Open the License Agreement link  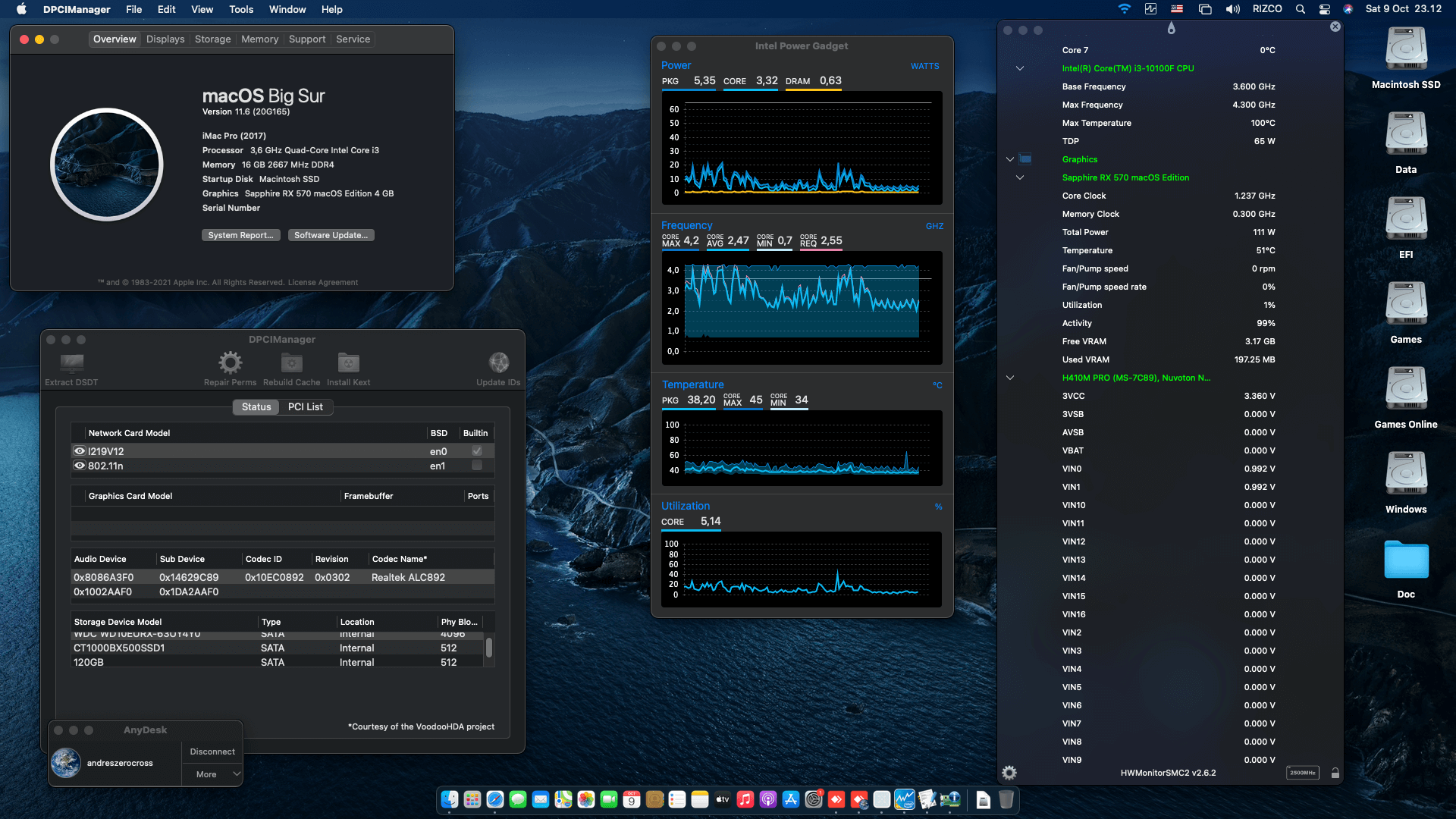coord(323,282)
